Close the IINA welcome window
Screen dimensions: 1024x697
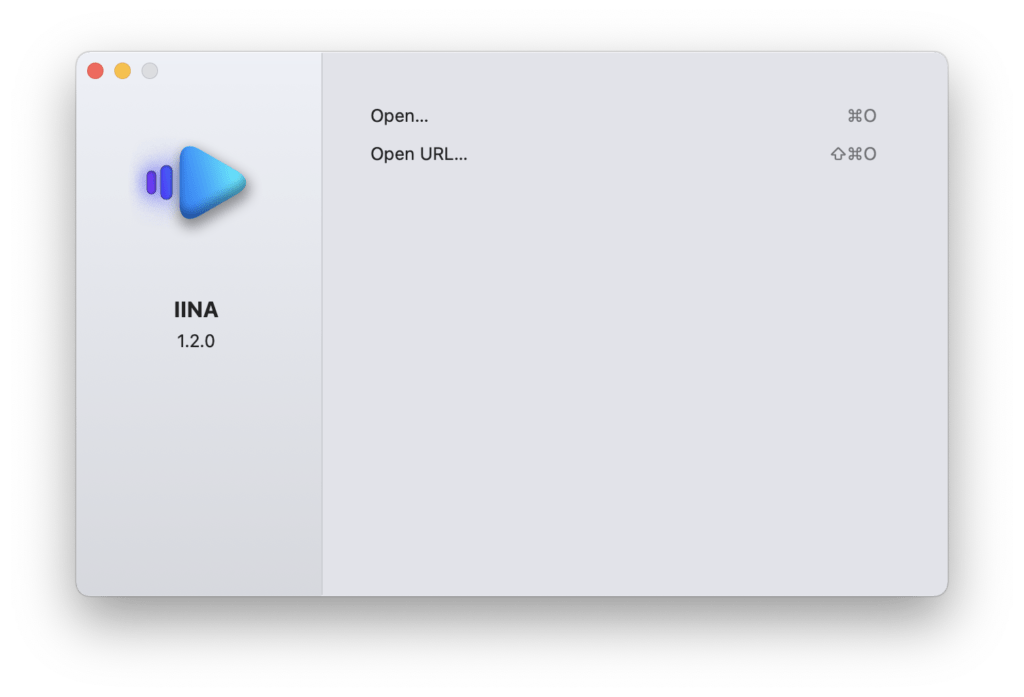click(x=95, y=71)
